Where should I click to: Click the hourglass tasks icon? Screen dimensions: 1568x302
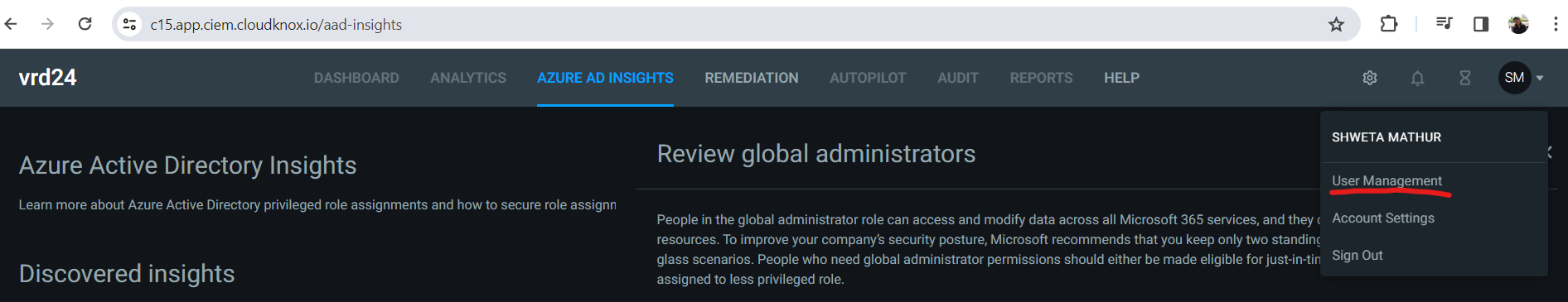(1465, 78)
